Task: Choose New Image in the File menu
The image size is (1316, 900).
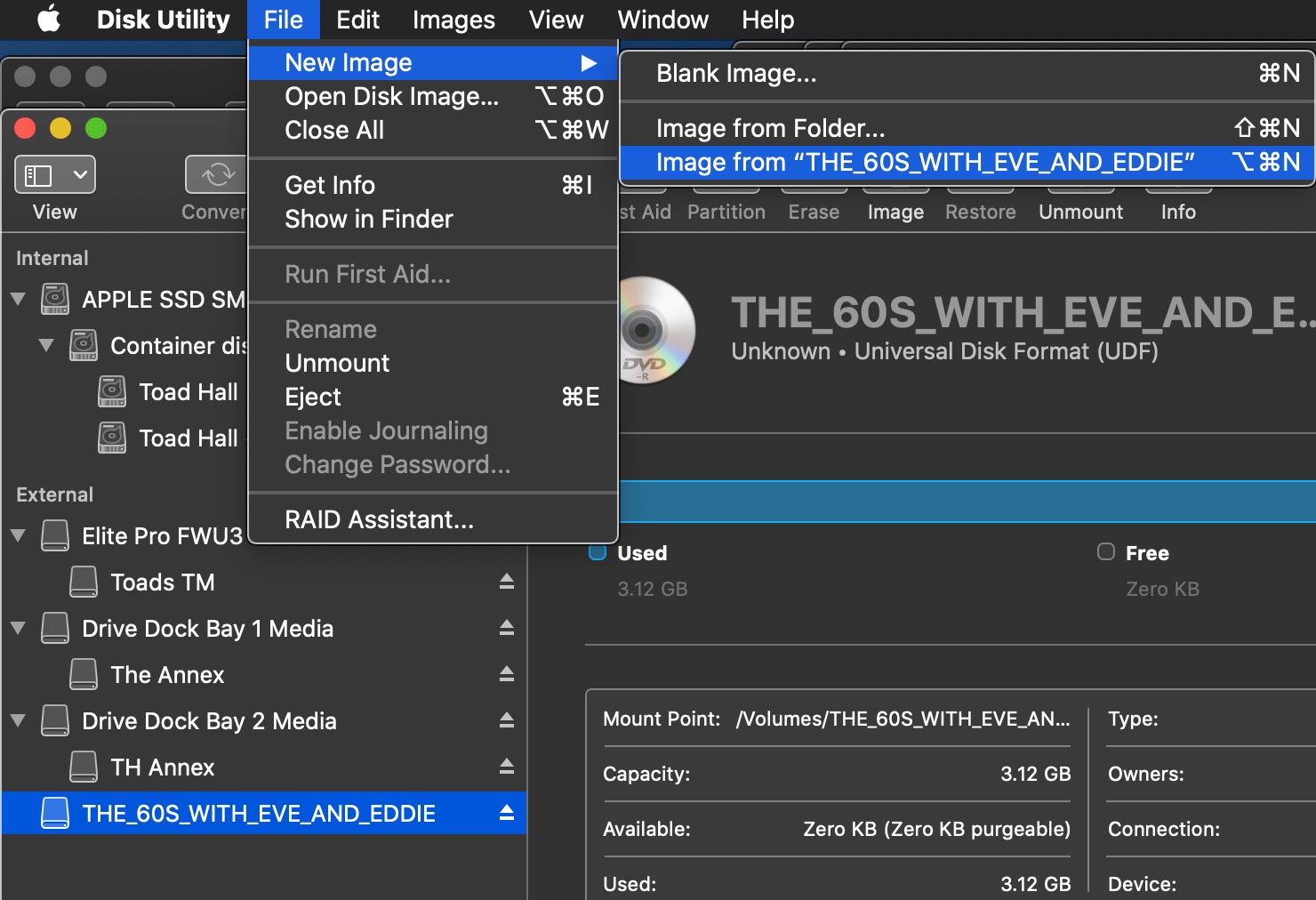Action: [433, 62]
